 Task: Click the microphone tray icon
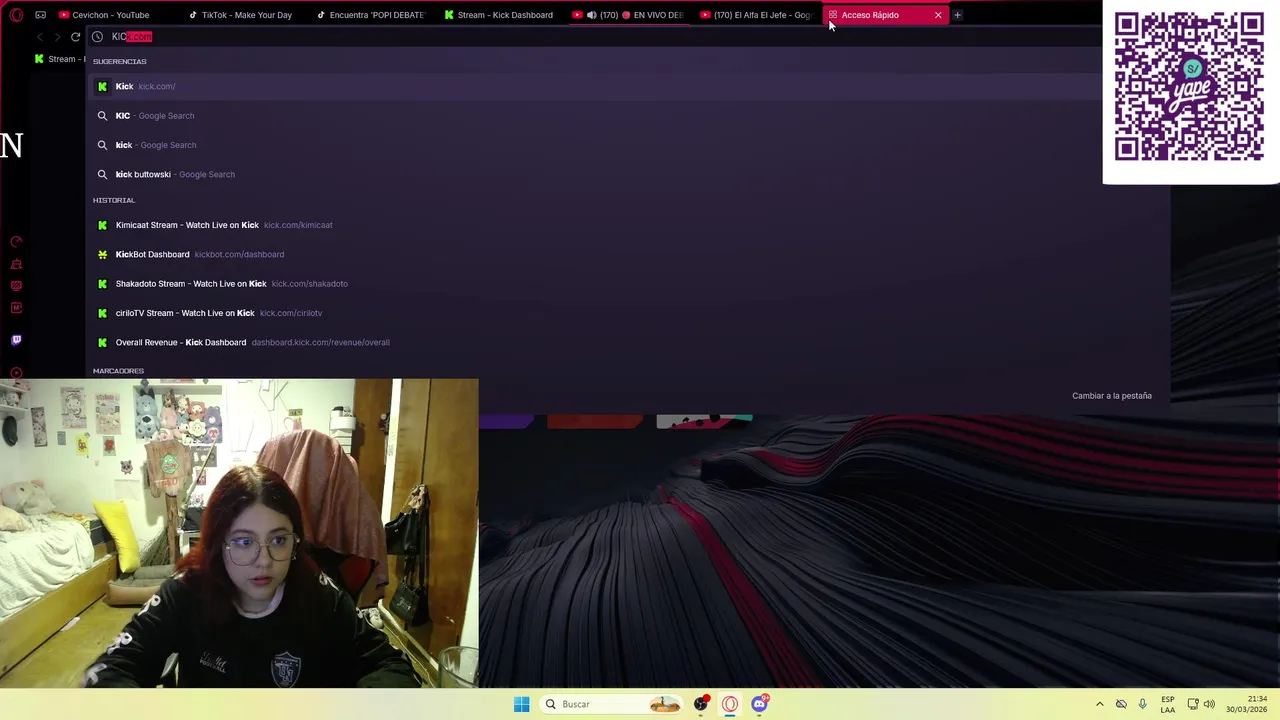(x=1142, y=704)
